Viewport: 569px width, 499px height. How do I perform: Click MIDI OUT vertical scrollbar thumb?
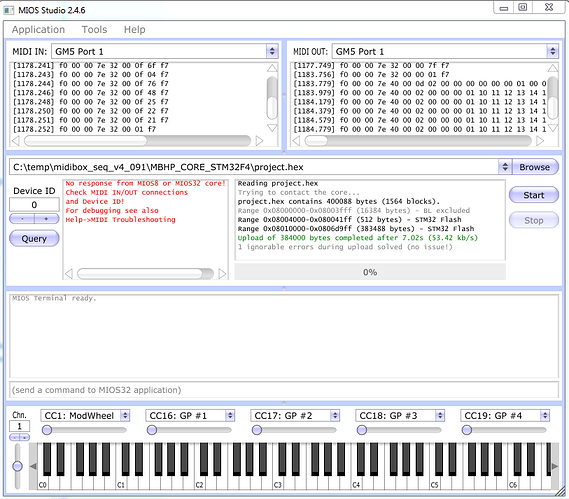tap(553, 107)
